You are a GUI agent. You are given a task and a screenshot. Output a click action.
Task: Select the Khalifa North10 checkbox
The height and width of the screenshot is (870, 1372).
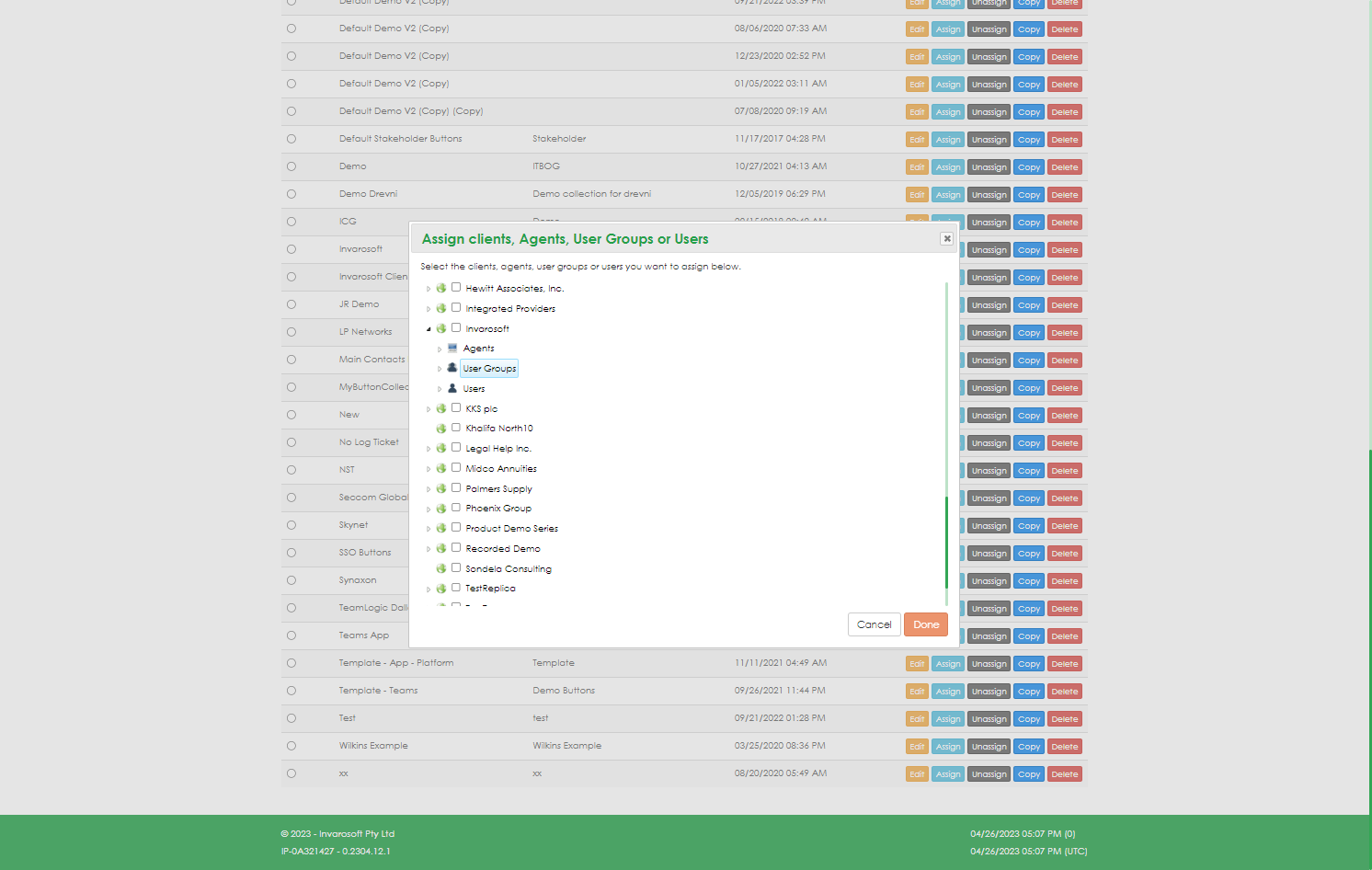click(456, 428)
